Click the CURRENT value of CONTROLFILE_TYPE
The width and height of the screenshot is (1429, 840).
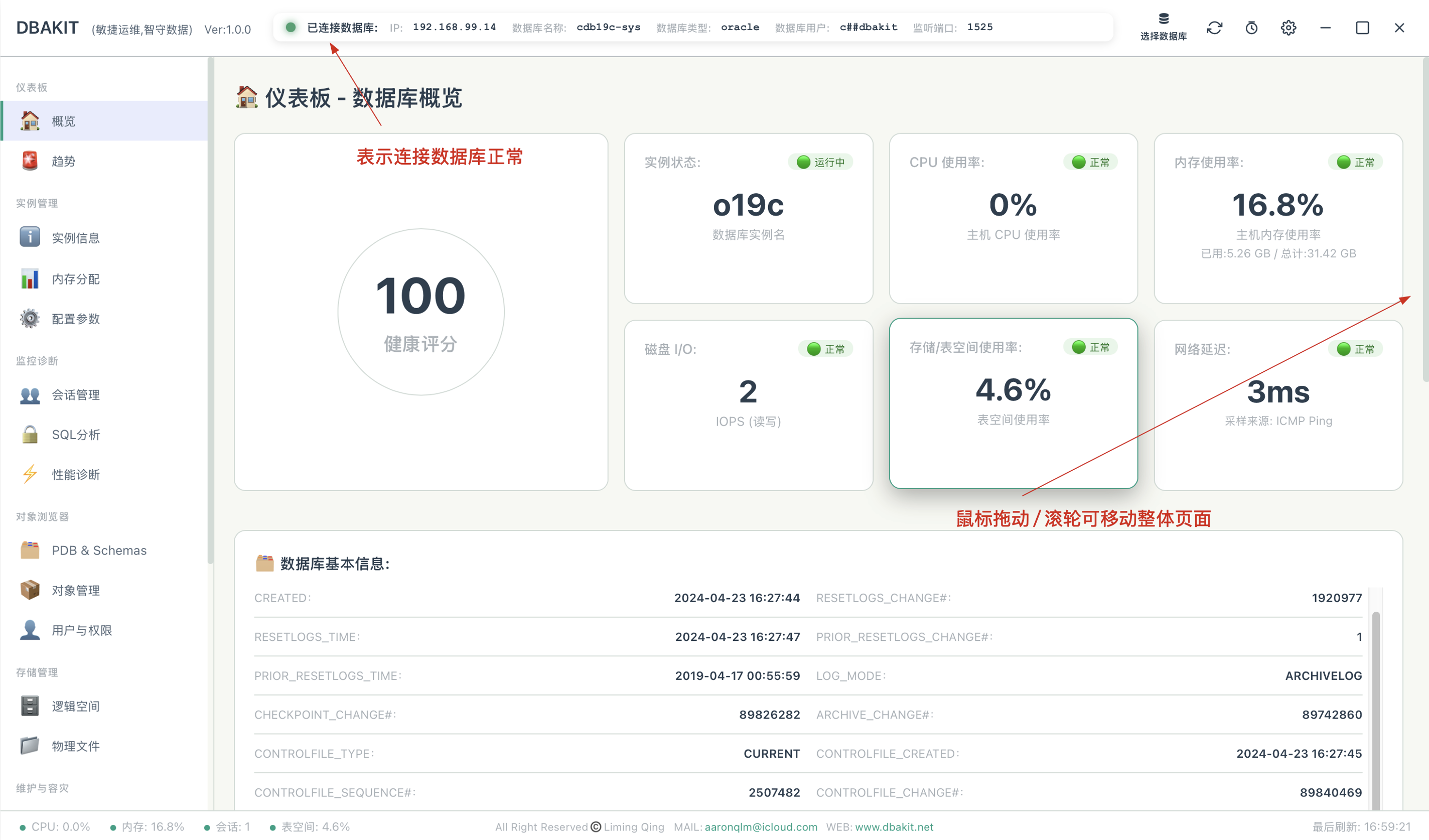tap(771, 753)
